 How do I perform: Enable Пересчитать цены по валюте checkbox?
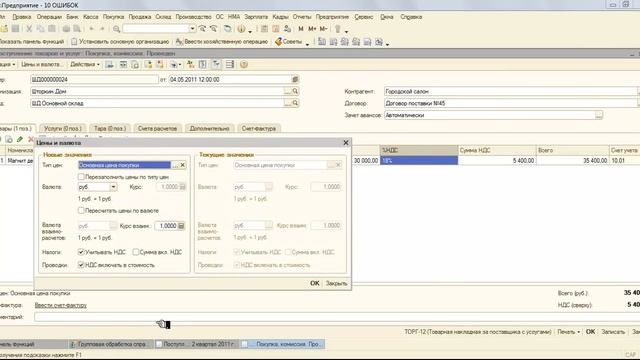tap(81, 211)
